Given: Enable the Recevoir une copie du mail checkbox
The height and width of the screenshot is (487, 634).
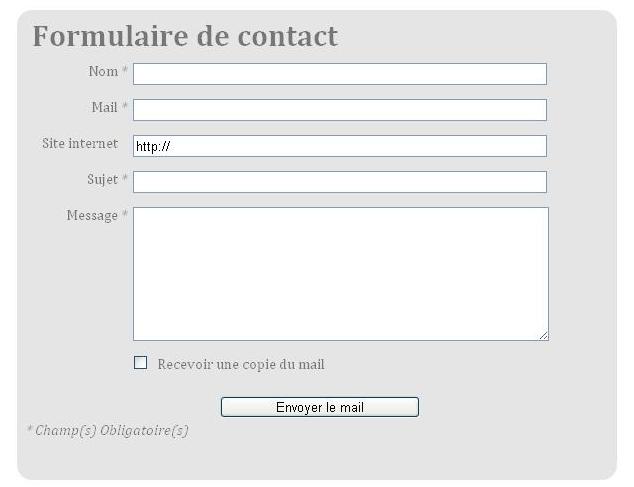Looking at the screenshot, I should click(x=141, y=363).
